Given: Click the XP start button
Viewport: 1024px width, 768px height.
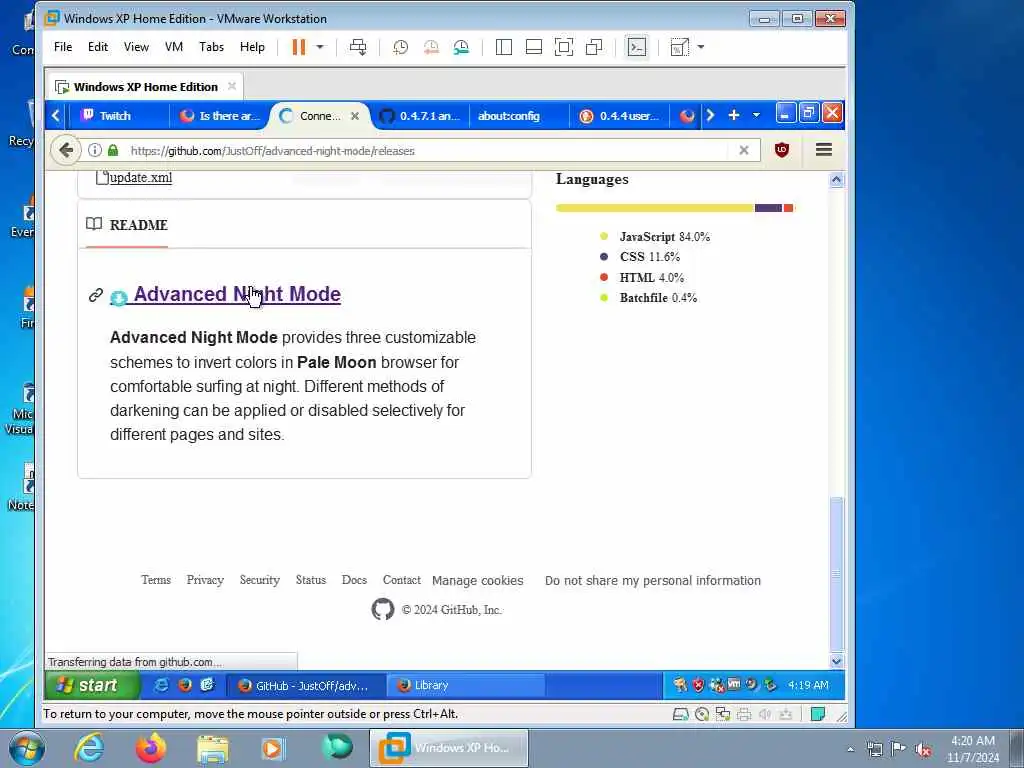Looking at the screenshot, I should point(91,685).
